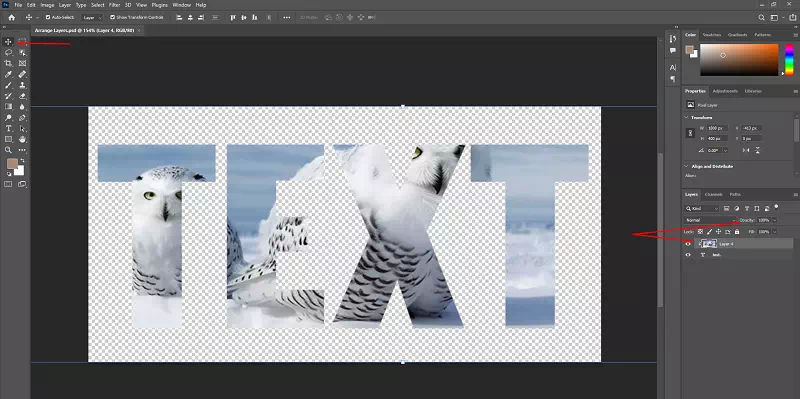
Task: Select the Brush tool
Action: (8, 85)
